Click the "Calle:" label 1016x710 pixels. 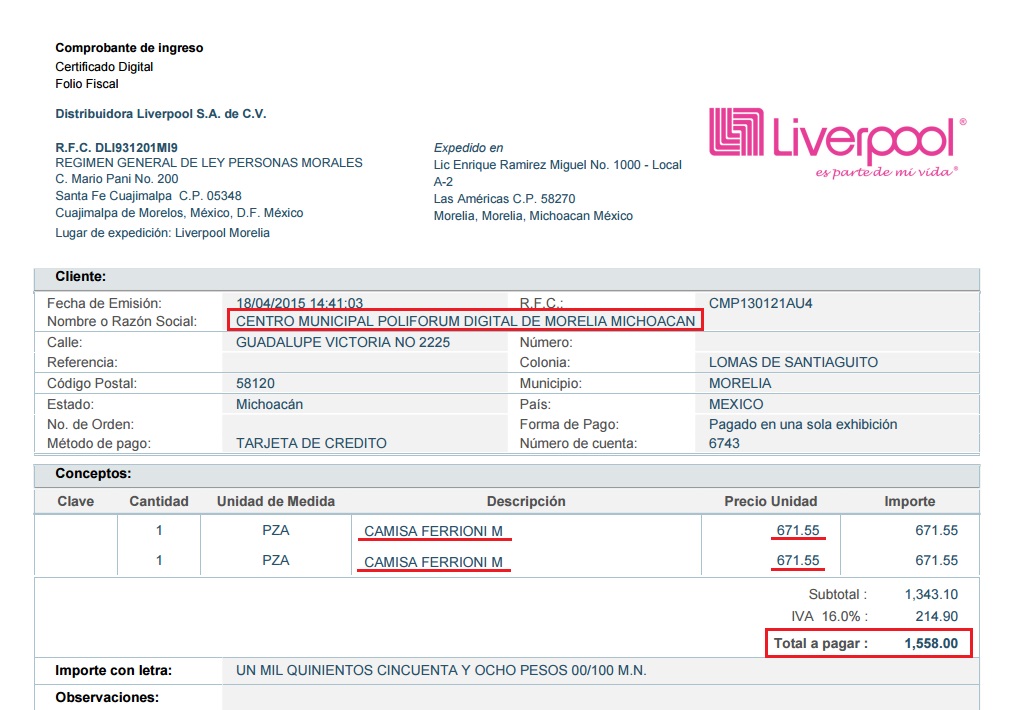click(x=65, y=343)
